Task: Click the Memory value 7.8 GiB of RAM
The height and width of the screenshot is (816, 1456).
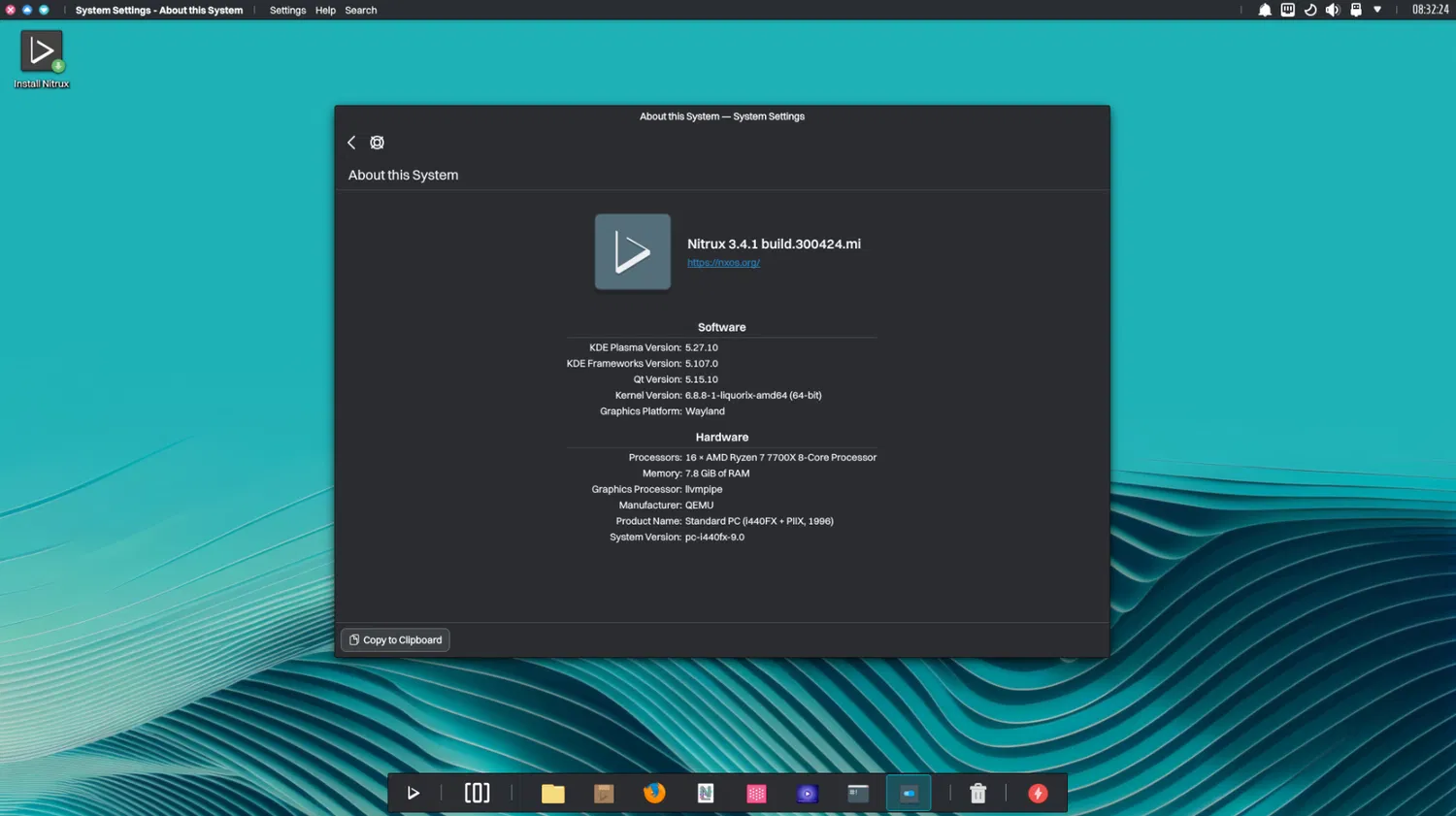Action: (x=717, y=473)
